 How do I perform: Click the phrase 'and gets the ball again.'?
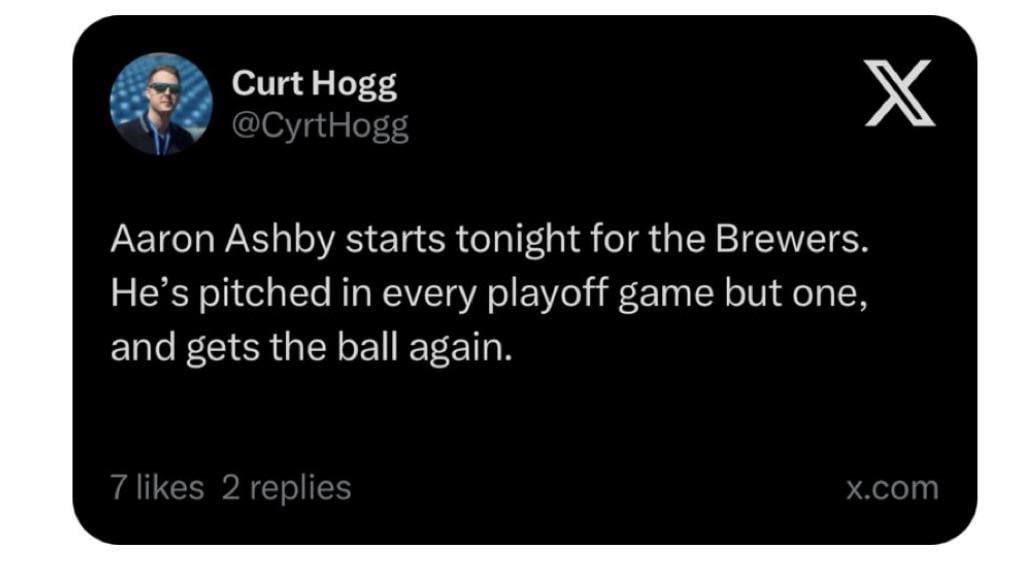[x=310, y=348]
